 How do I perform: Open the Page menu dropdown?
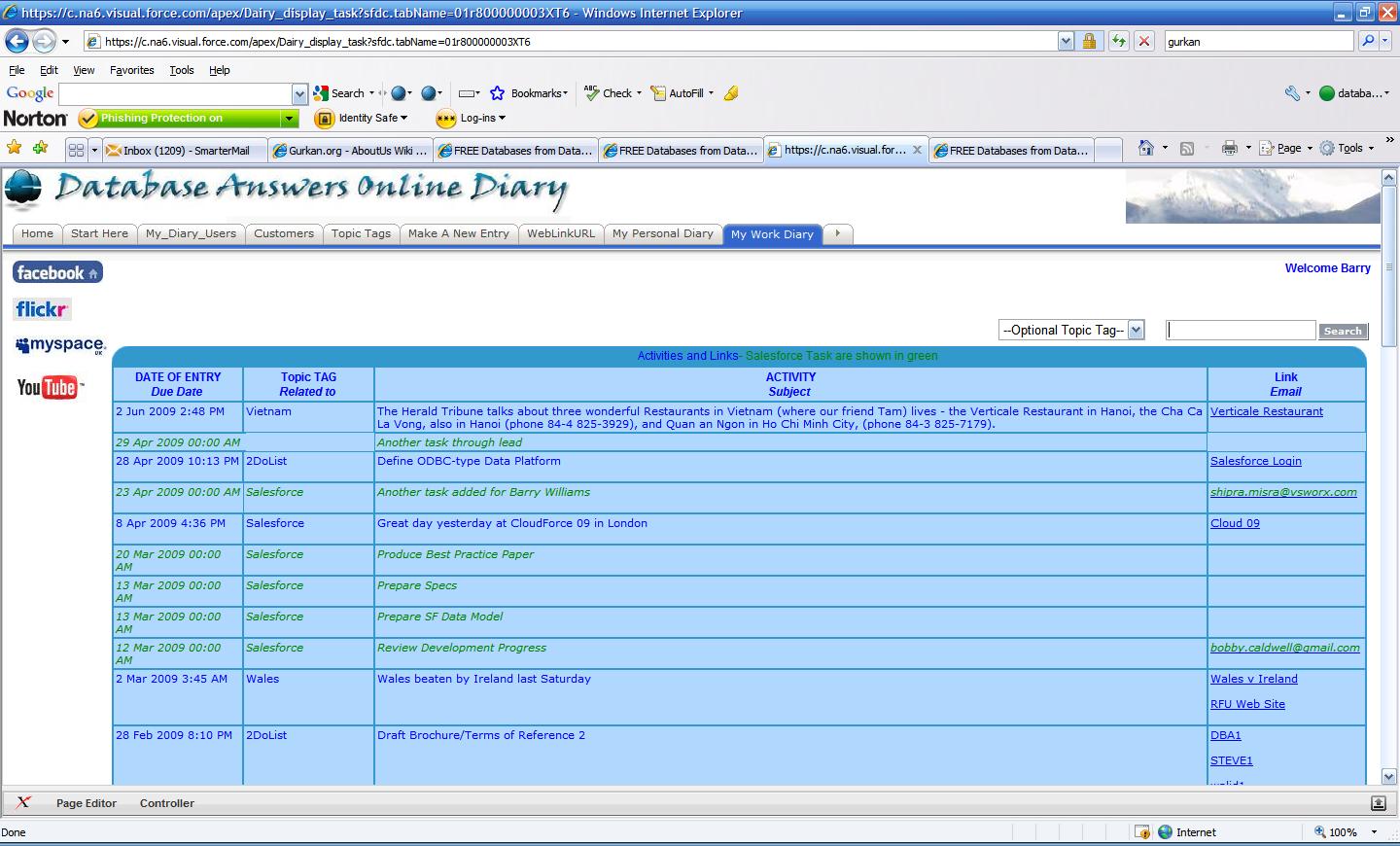pos(1286,148)
